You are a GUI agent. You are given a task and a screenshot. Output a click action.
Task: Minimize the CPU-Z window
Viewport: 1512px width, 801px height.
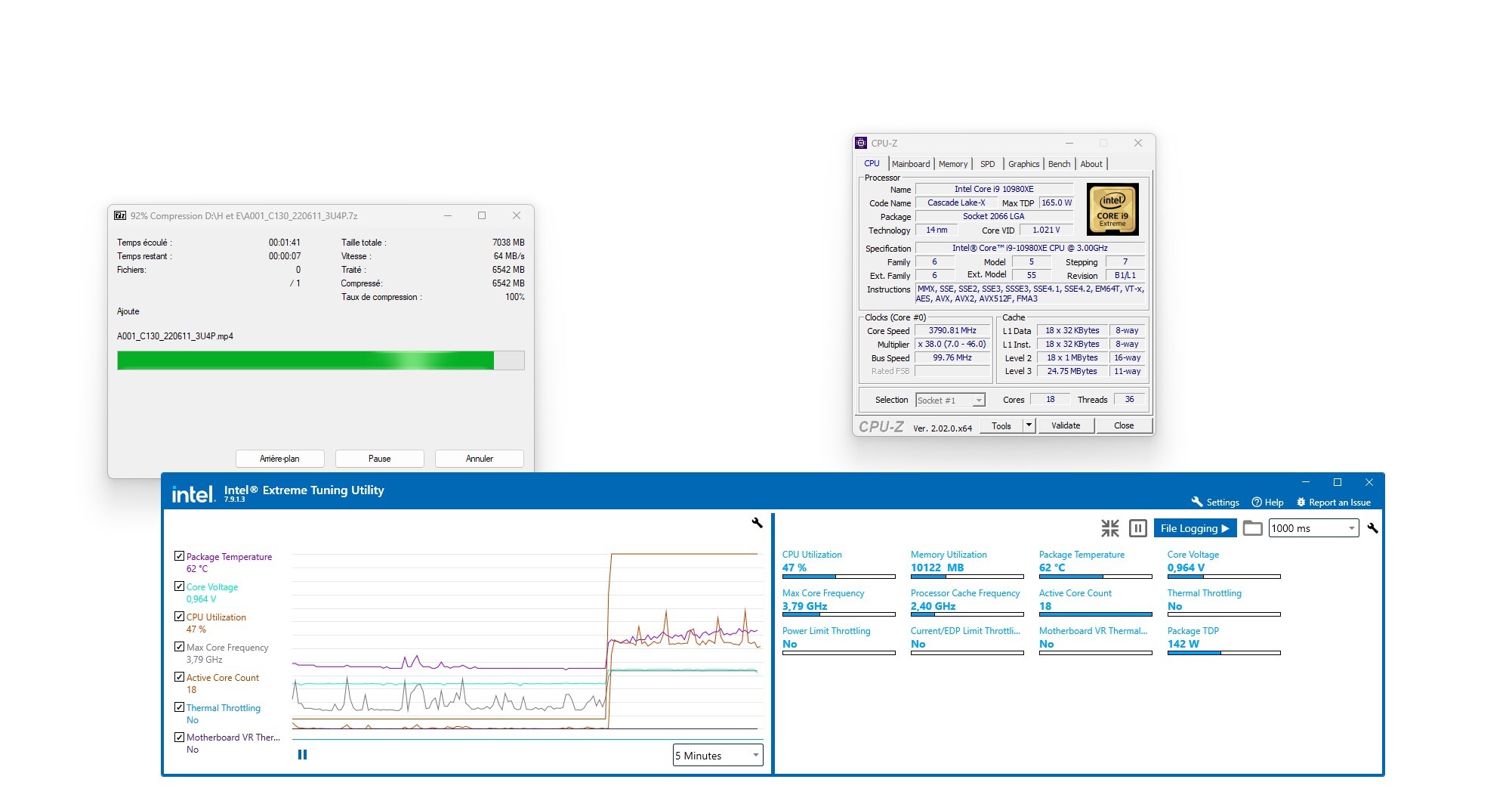[x=1069, y=143]
